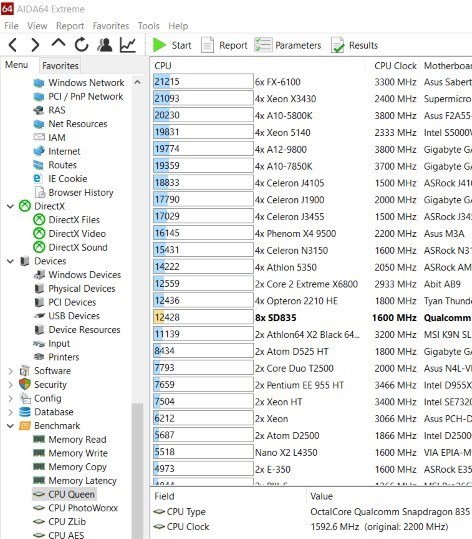Select the DirectX Files icon
The height and width of the screenshot is (539, 472).
click(39, 220)
